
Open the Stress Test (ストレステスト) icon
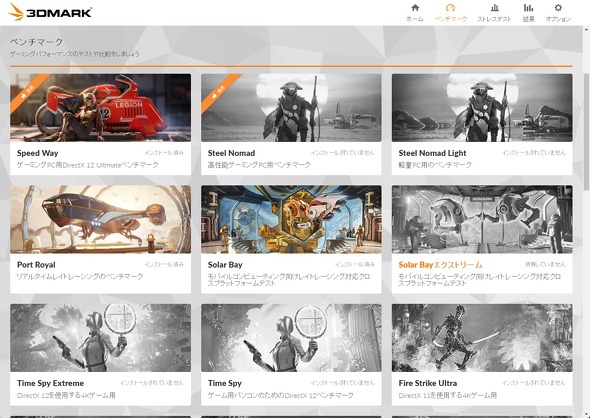494,8
